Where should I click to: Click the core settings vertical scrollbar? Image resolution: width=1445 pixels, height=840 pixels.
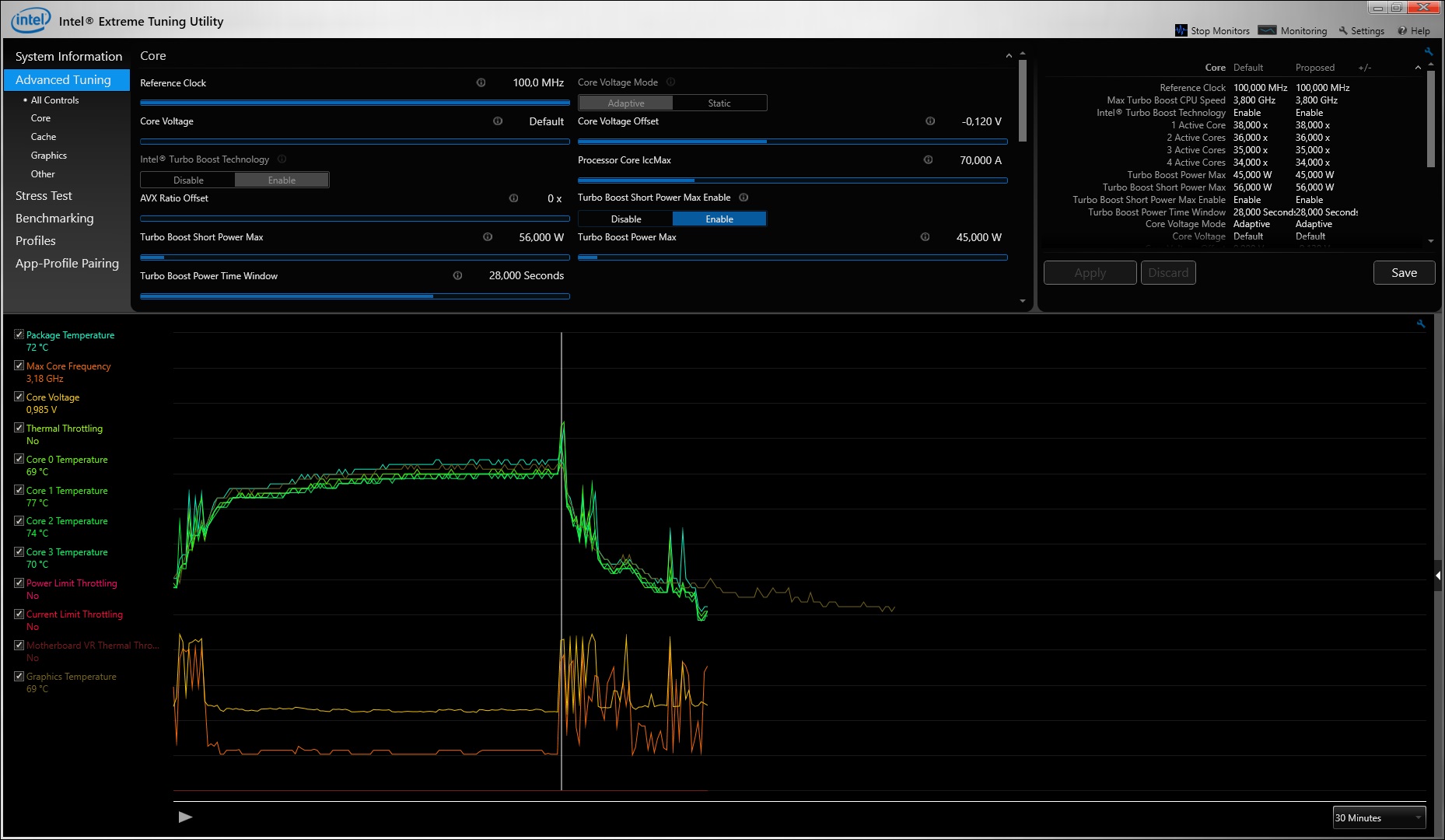coord(1022,101)
